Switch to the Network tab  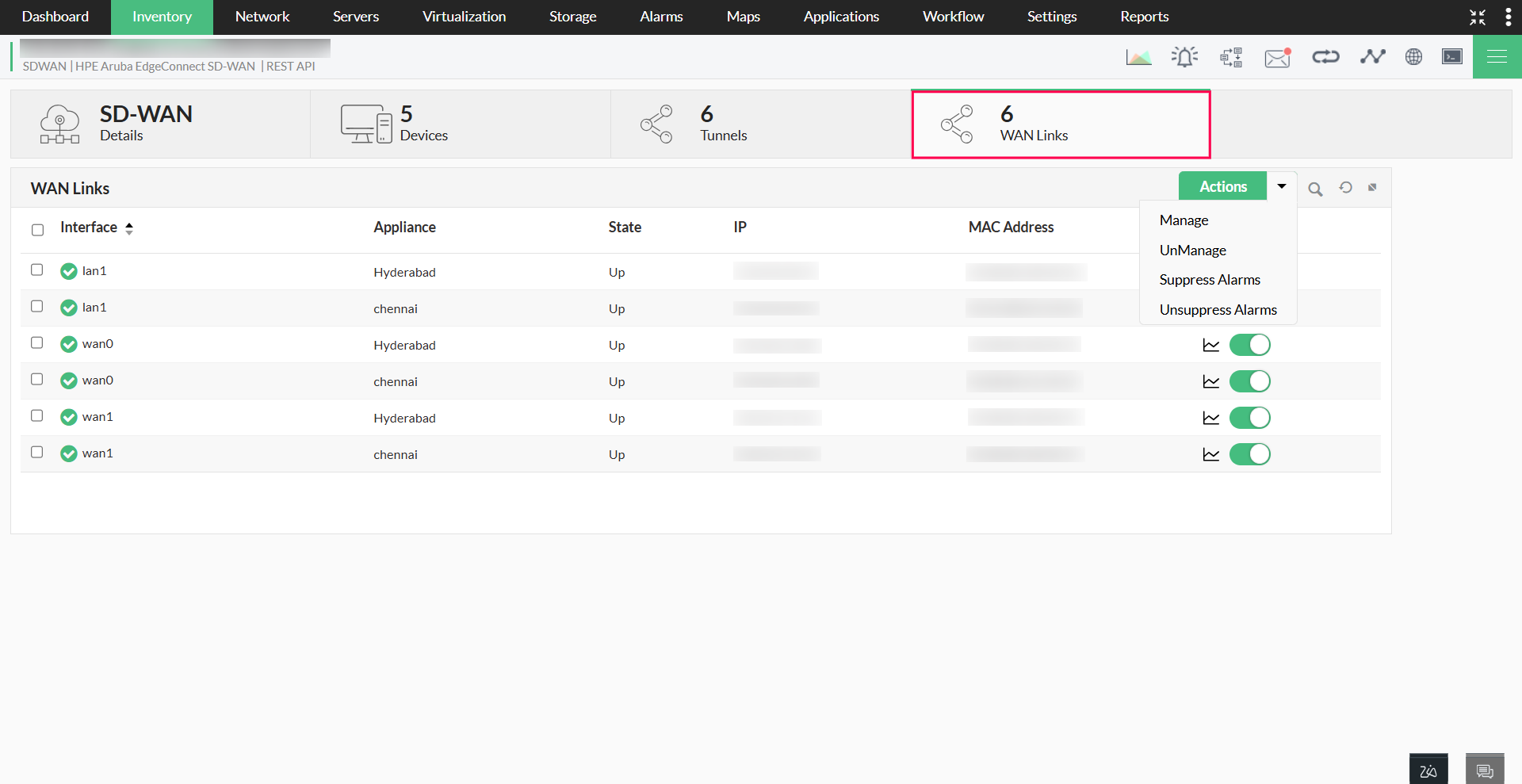[x=262, y=17]
